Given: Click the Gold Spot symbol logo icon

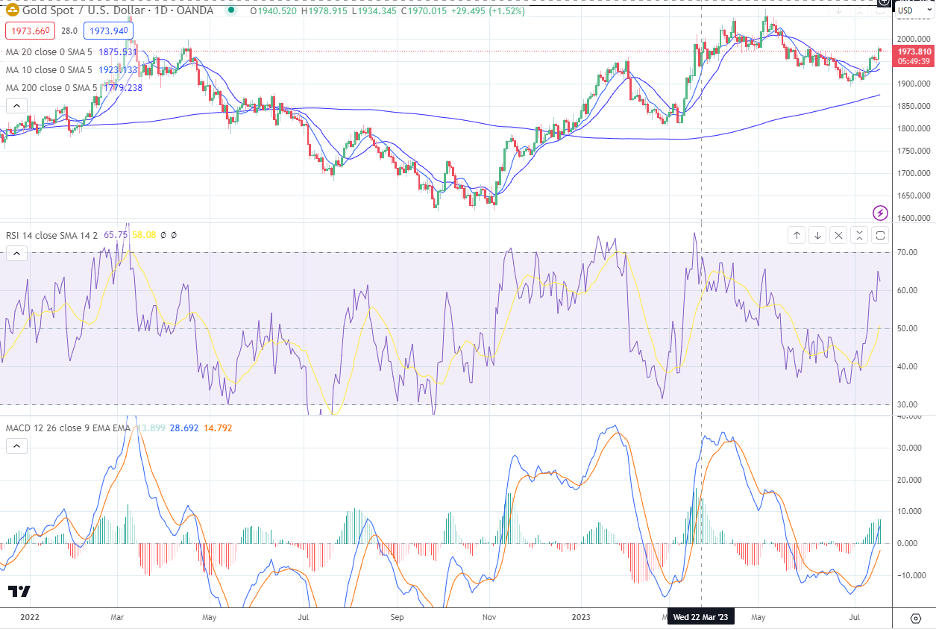Looking at the screenshot, I should click(x=12, y=11).
